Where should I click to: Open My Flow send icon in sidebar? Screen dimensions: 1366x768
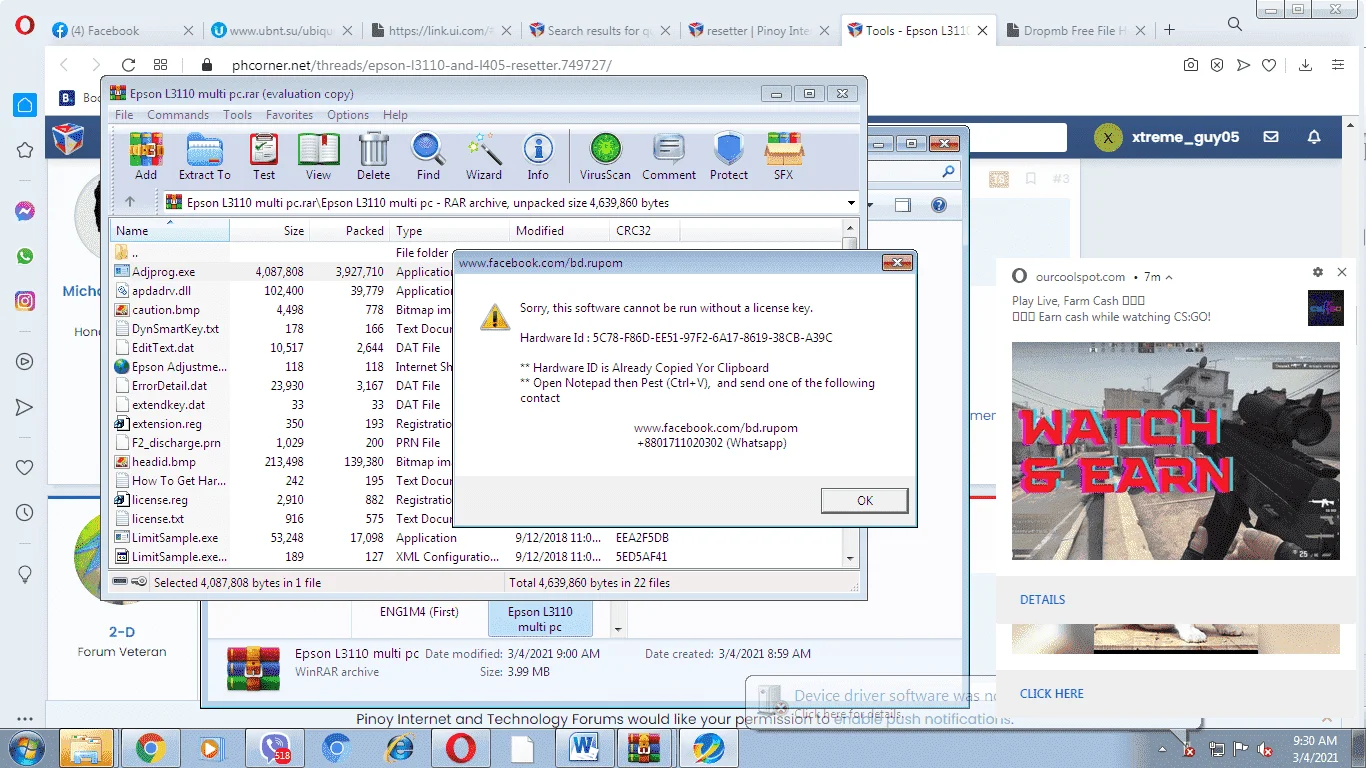(25, 407)
